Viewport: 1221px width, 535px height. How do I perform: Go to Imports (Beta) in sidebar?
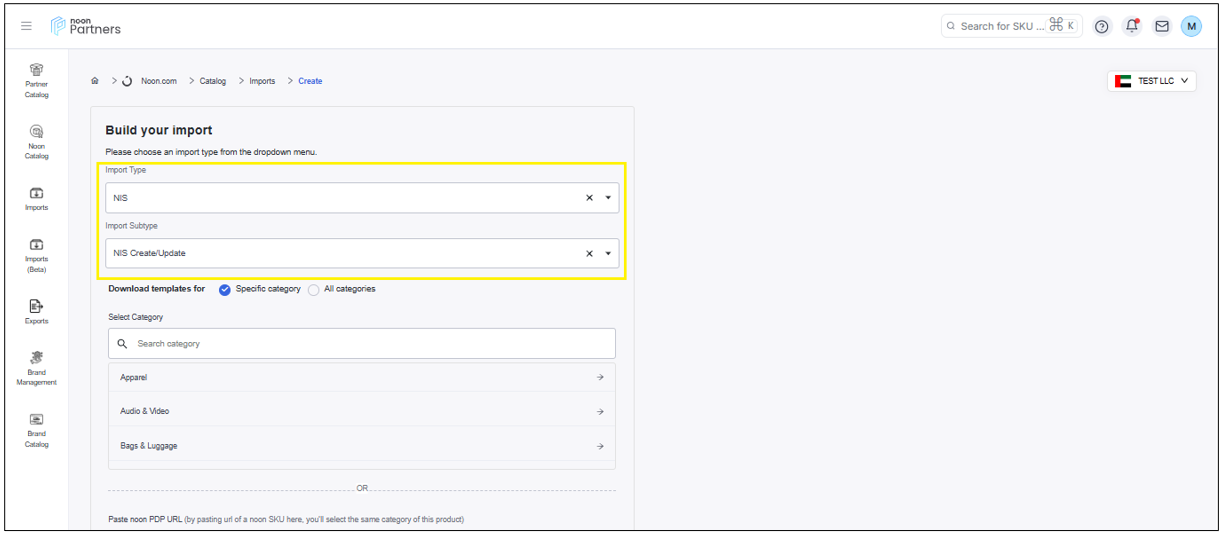pyautogui.click(x=37, y=255)
